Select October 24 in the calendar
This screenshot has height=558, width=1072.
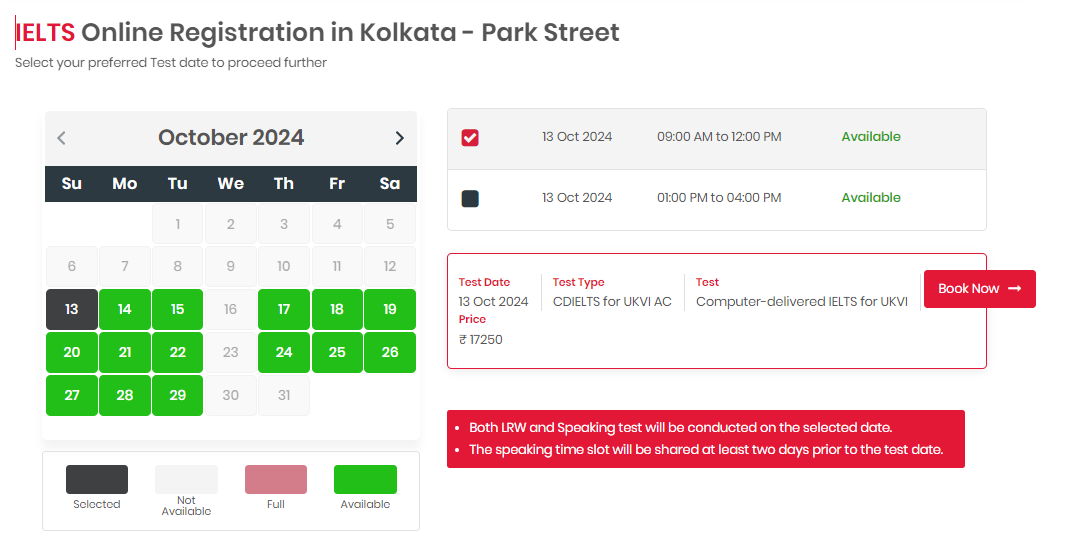pyautogui.click(x=284, y=352)
